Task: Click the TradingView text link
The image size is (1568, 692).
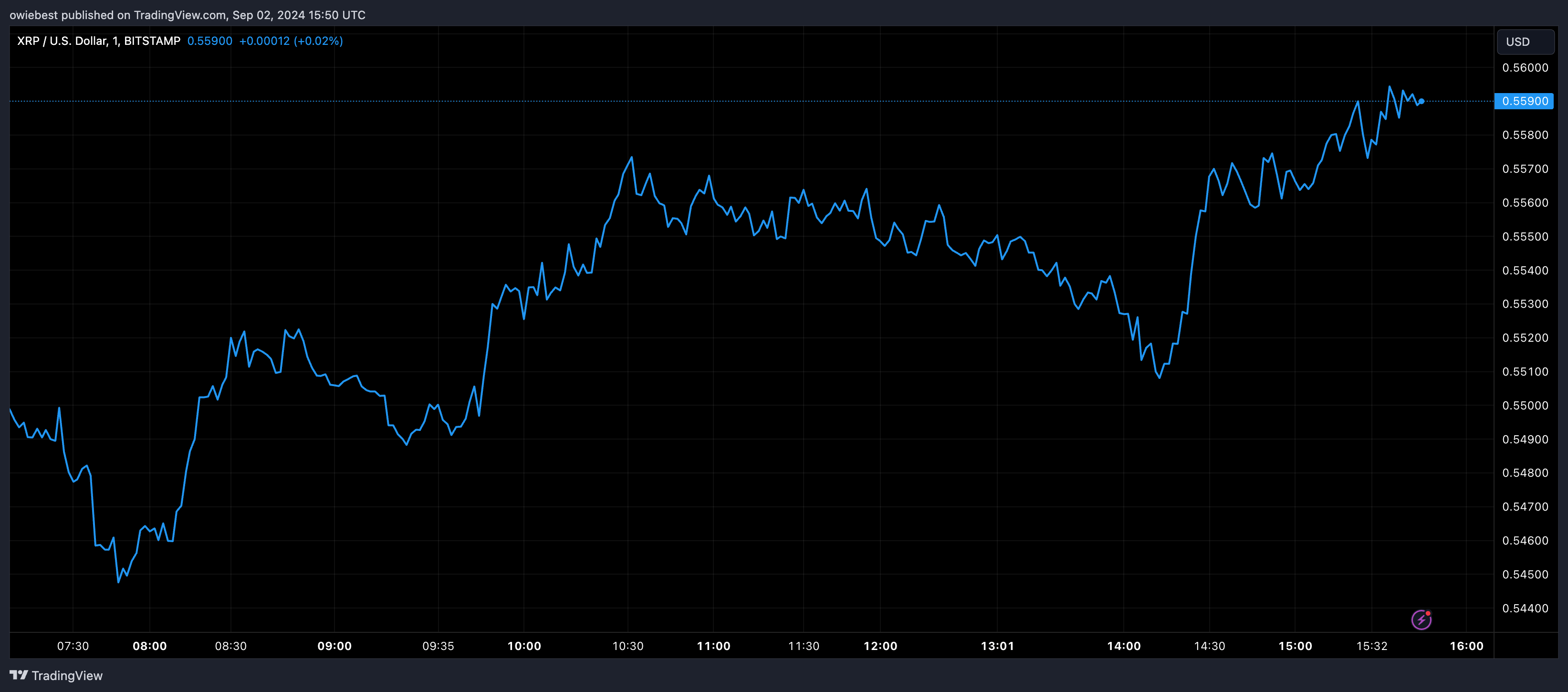Action: (x=67, y=676)
